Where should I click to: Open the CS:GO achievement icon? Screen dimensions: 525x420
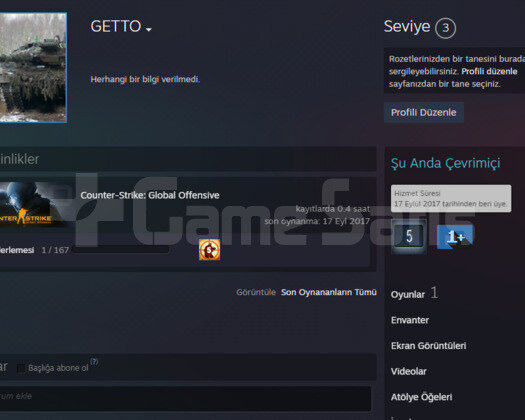pyautogui.click(x=210, y=250)
